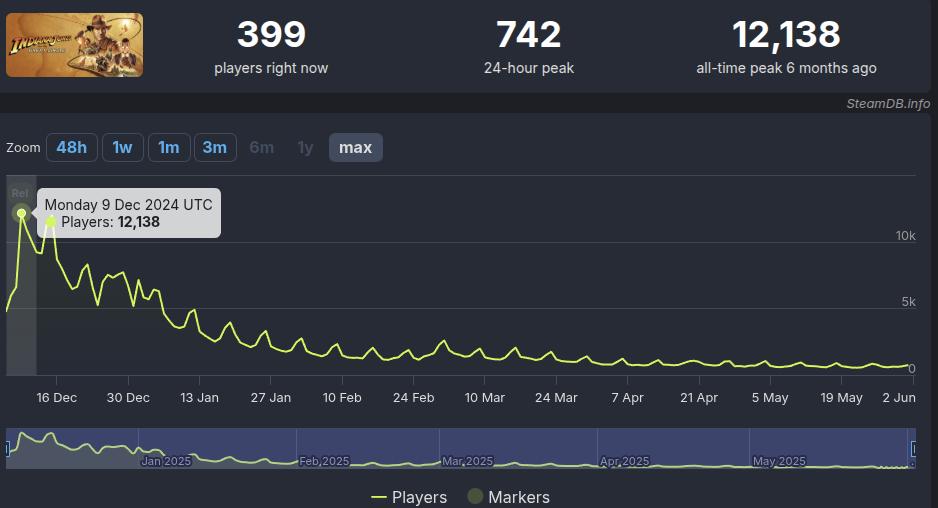Click the 742 24-hour peak stat
Screen dimensions: 938x508
529,47
